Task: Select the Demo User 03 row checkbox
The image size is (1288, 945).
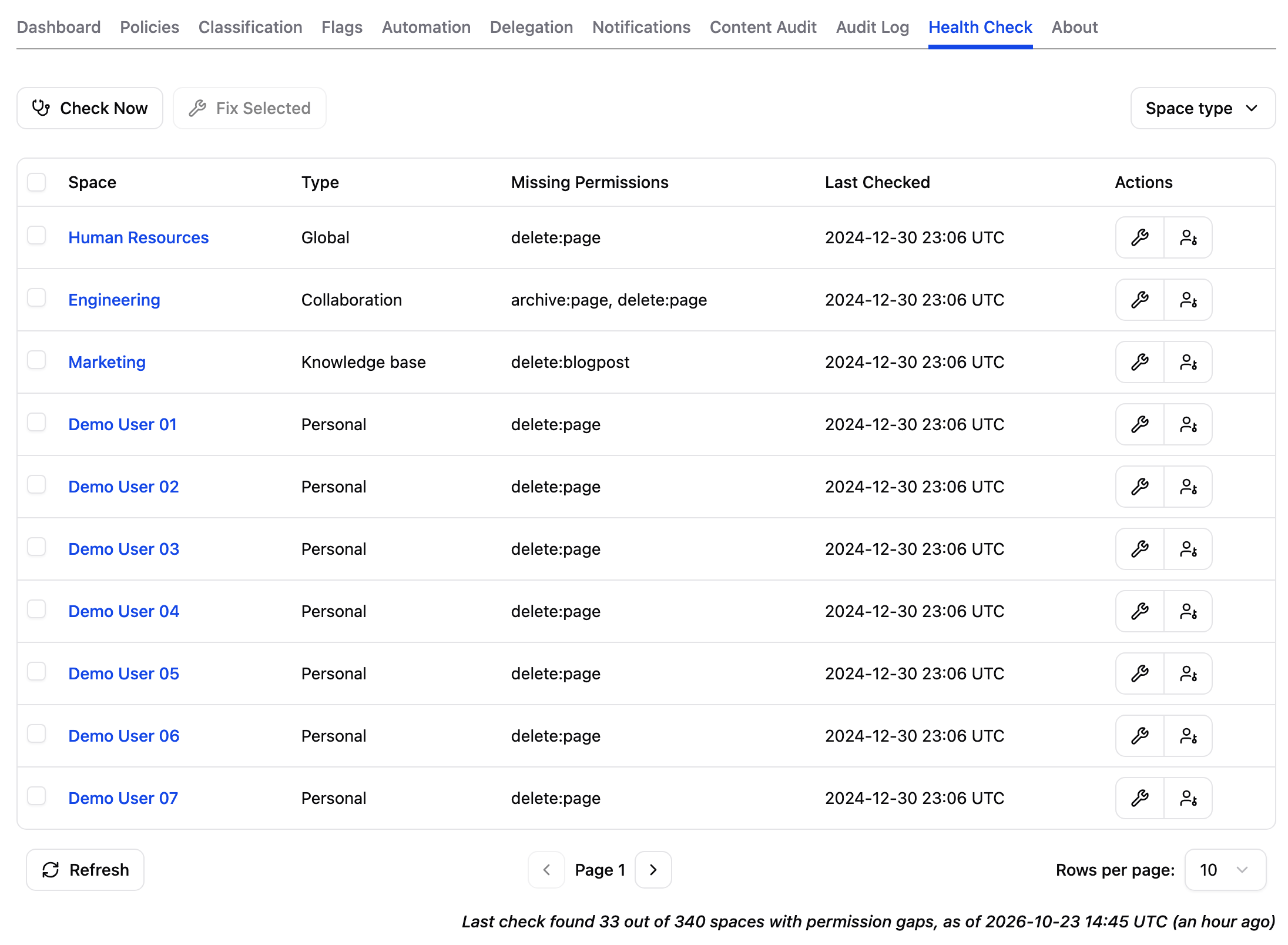Action: pyautogui.click(x=36, y=547)
